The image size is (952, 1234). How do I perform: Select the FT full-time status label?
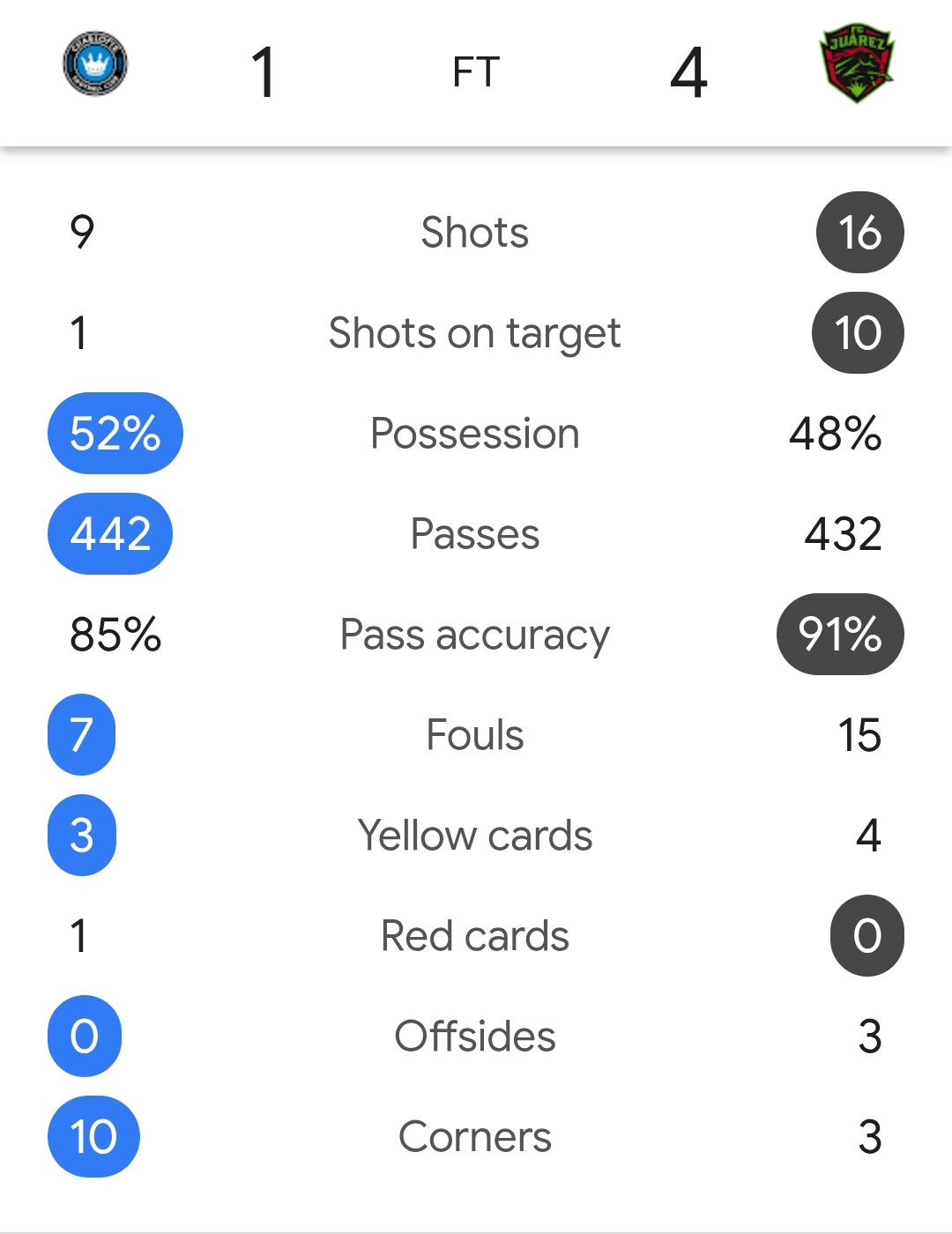tap(476, 72)
